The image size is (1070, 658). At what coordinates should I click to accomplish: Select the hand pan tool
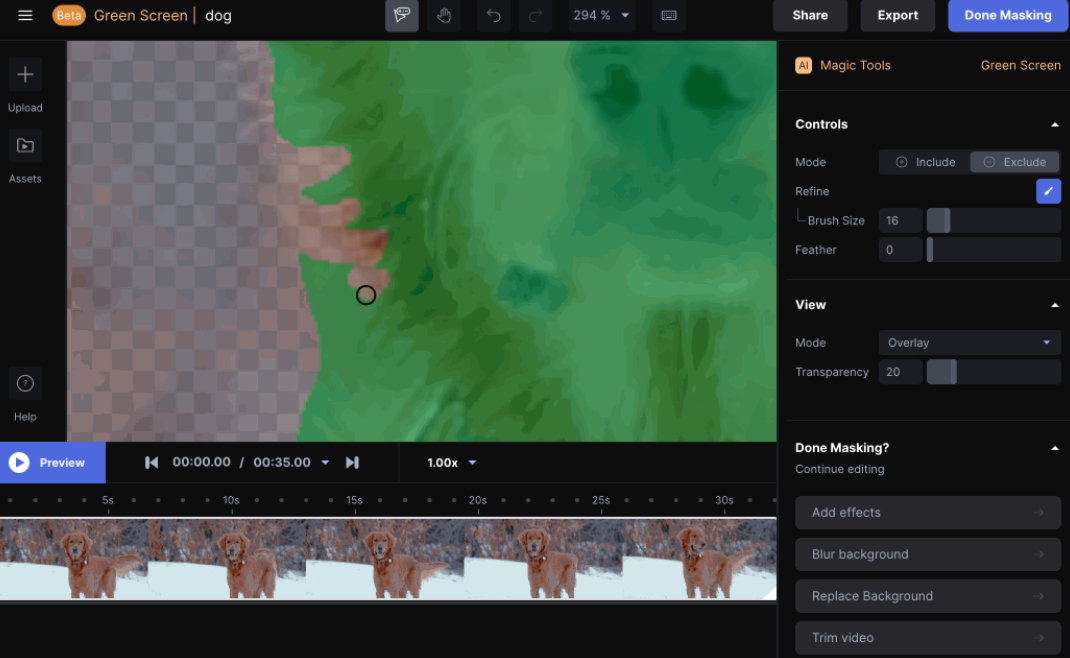click(444, 15)
